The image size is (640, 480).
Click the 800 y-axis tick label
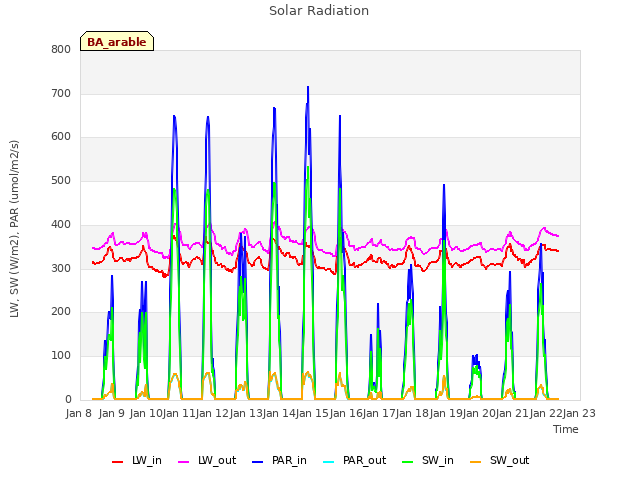pyautogui.click(x=61, y=49)
